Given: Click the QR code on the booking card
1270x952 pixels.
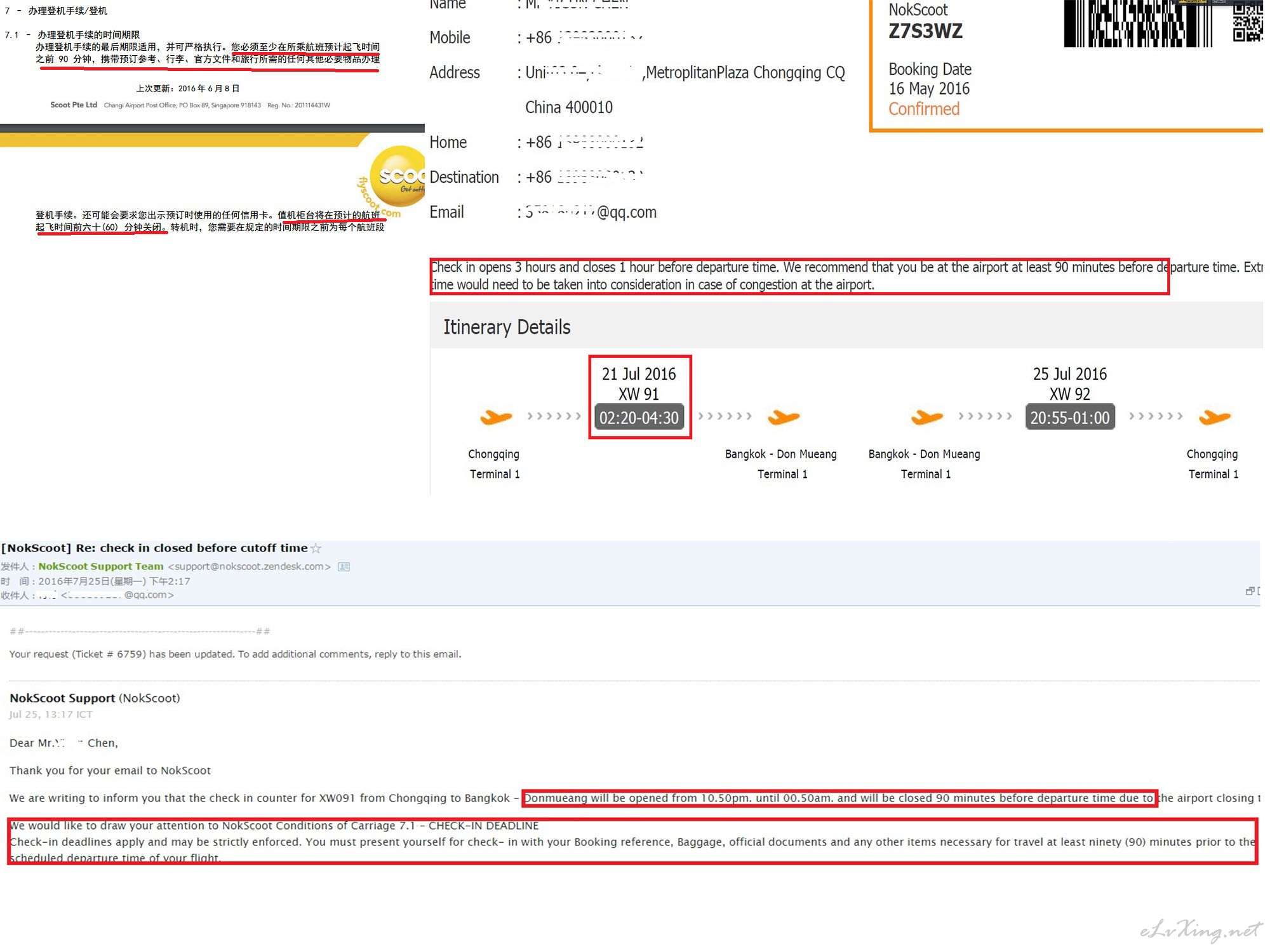Looking at the screenshot, I should point(1247,22).
